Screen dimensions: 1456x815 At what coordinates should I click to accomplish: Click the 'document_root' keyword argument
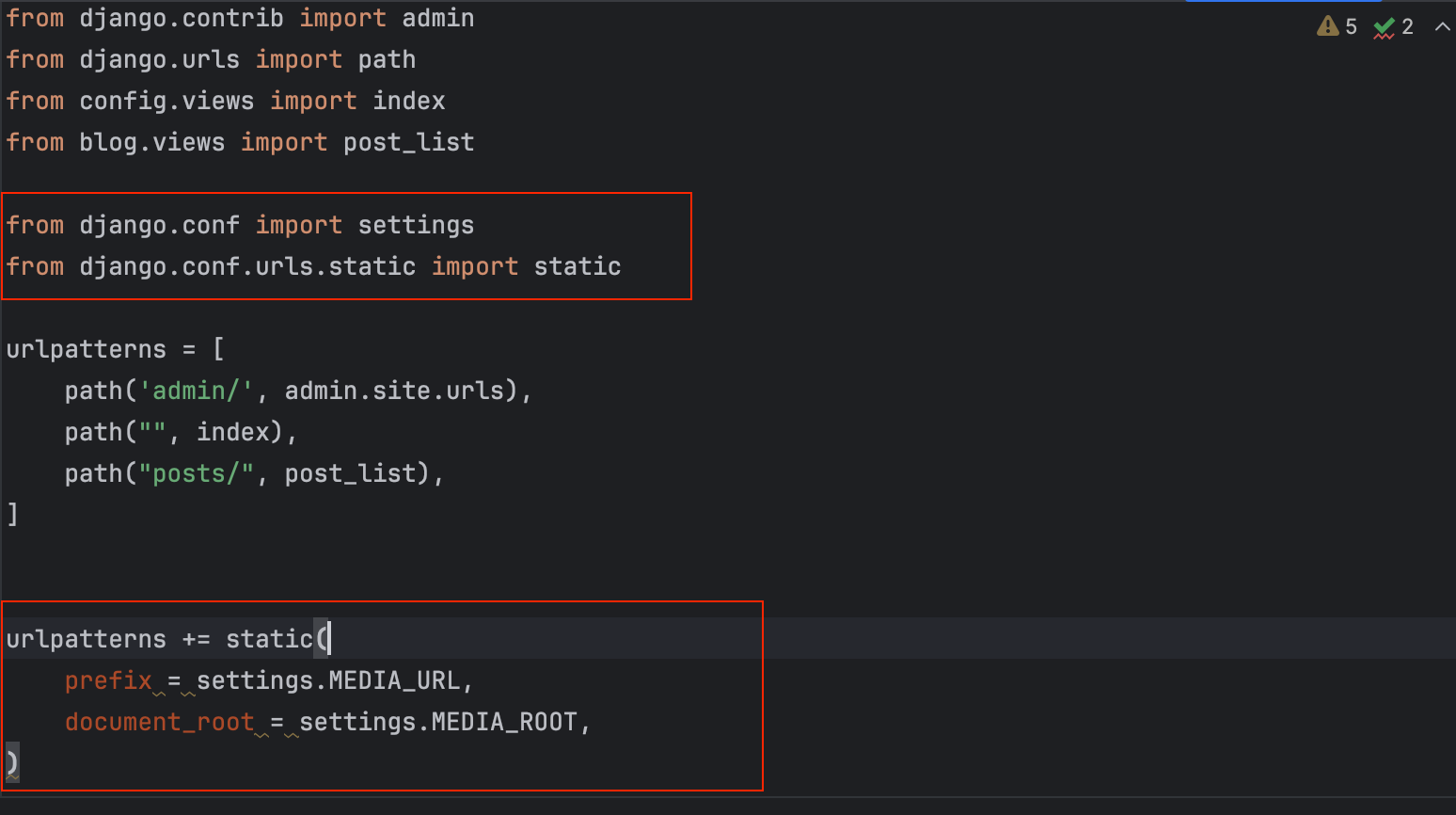[x=160, y=722]
